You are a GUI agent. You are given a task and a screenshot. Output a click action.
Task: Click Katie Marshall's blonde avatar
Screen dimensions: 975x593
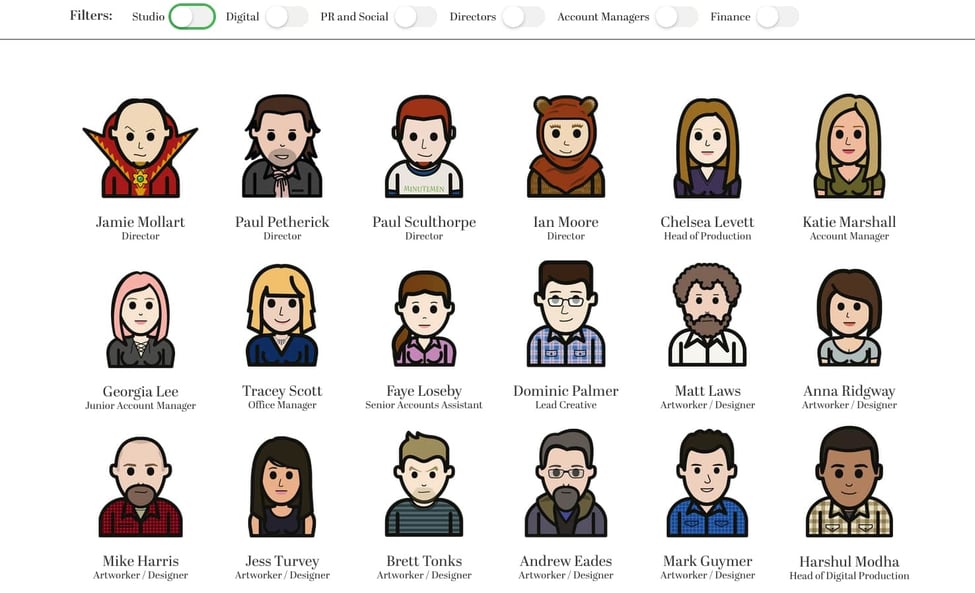coord(849,147)
